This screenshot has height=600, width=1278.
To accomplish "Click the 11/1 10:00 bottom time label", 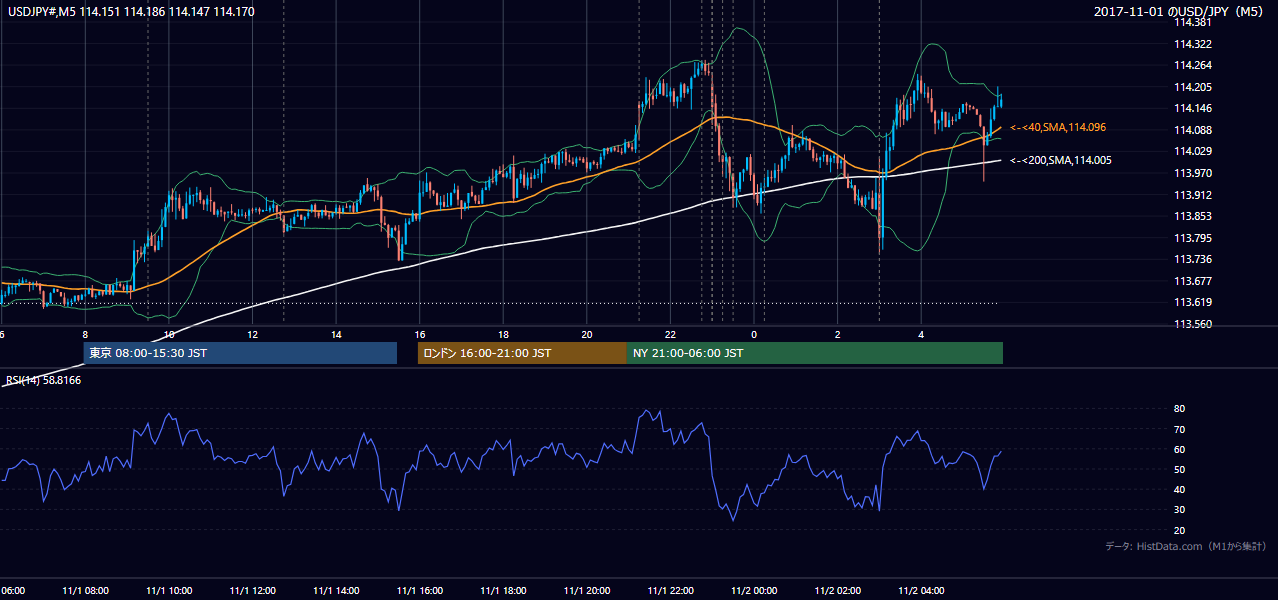I will pos(169,591).
